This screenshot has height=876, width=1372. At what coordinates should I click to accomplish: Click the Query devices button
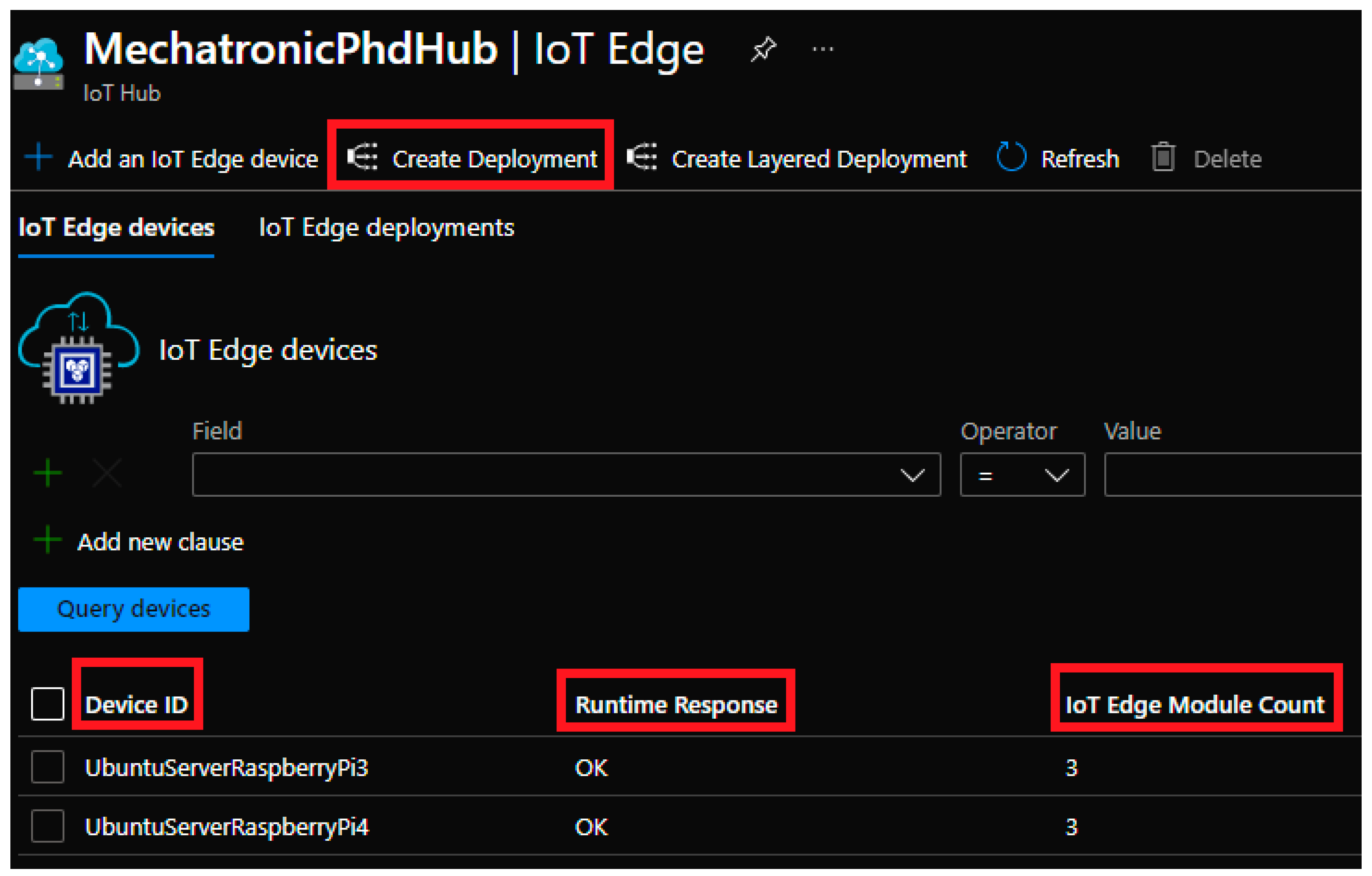[133, 609]
